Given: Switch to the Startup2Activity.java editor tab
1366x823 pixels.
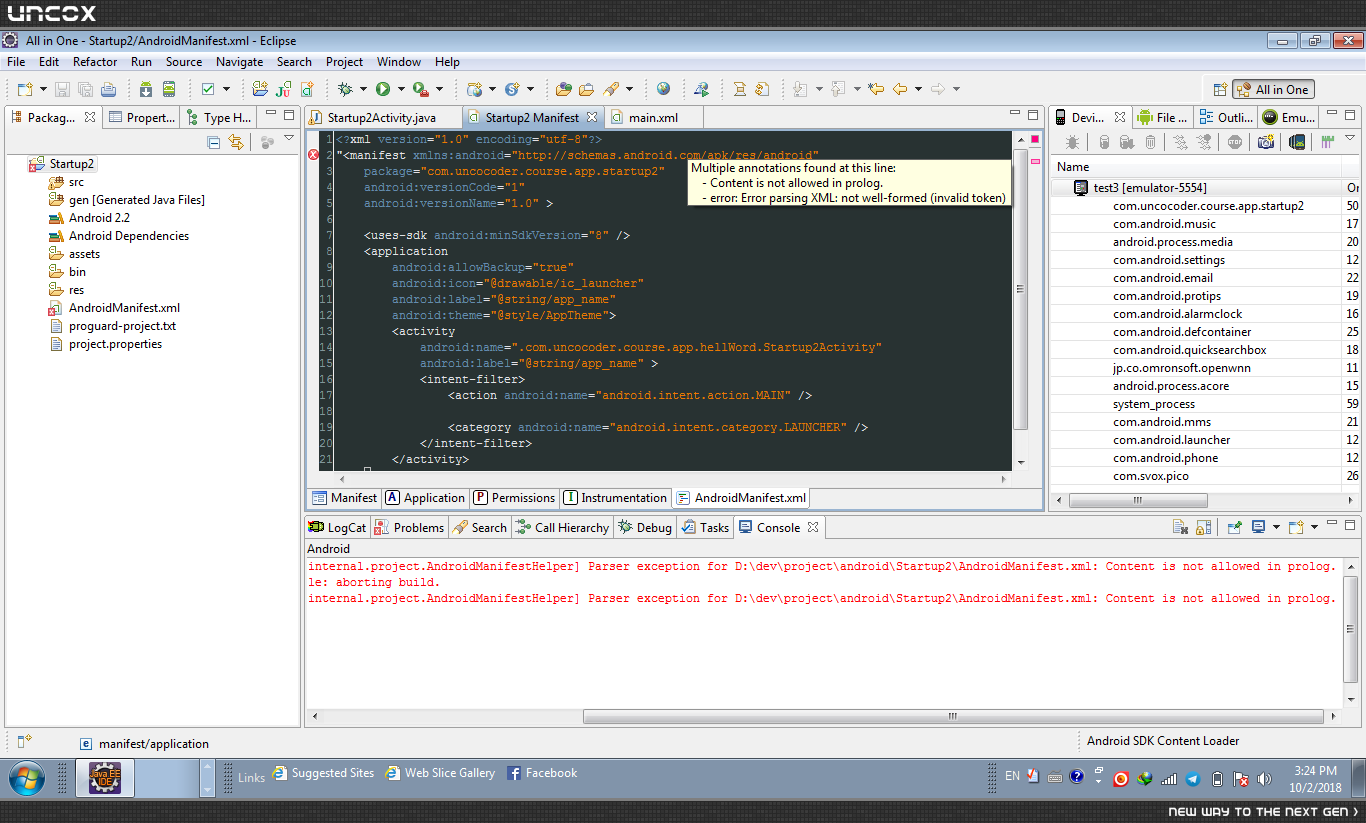Looking at the screenshot, I should (x=381, y=118).
